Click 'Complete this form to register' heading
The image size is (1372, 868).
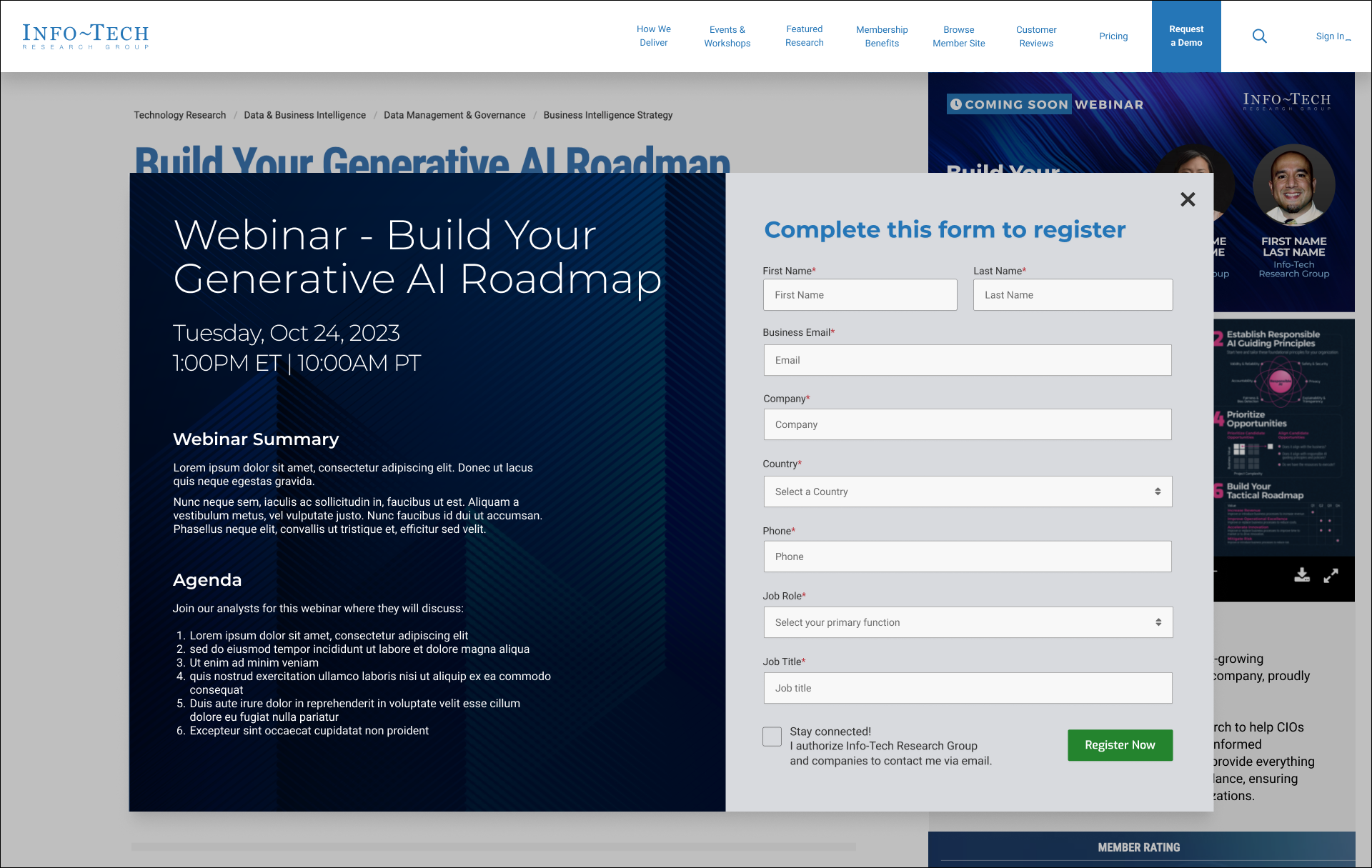[x=945, y=230]
